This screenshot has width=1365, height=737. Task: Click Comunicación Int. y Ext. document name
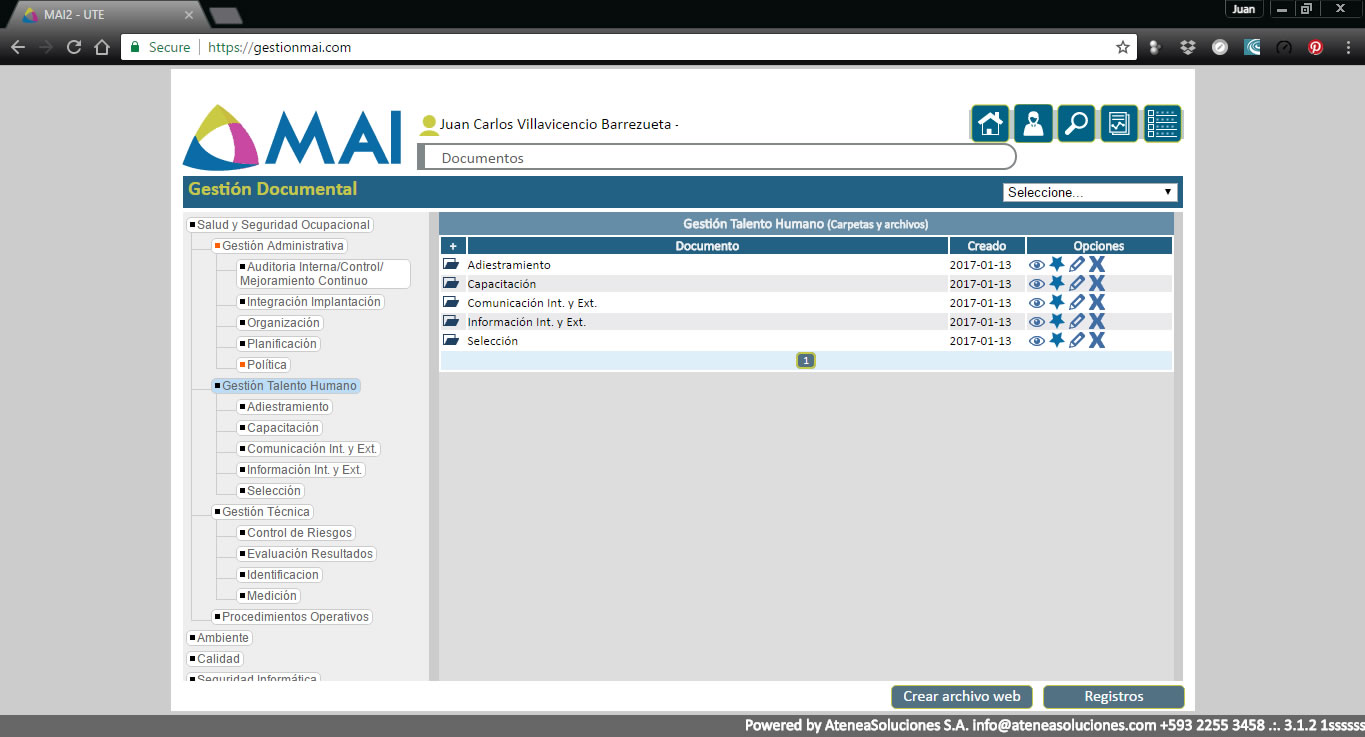532,303
